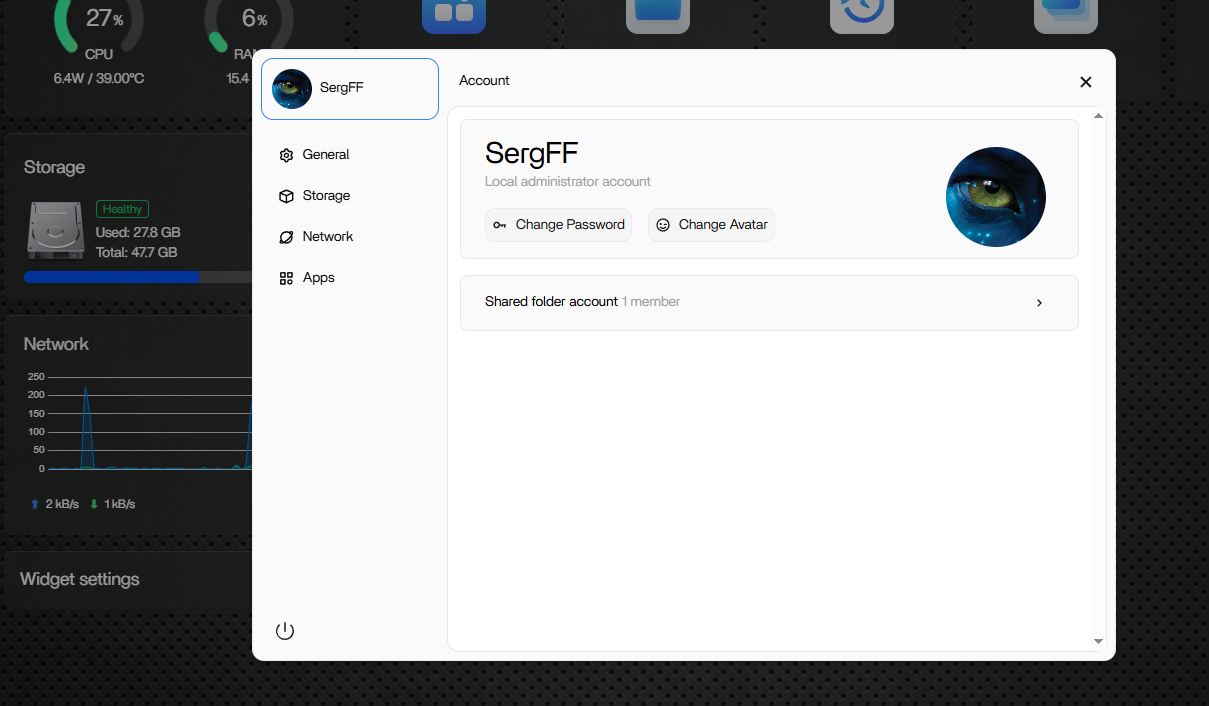
Task: Click the blue storage usage bar
Action: click(x=111, y=277)
